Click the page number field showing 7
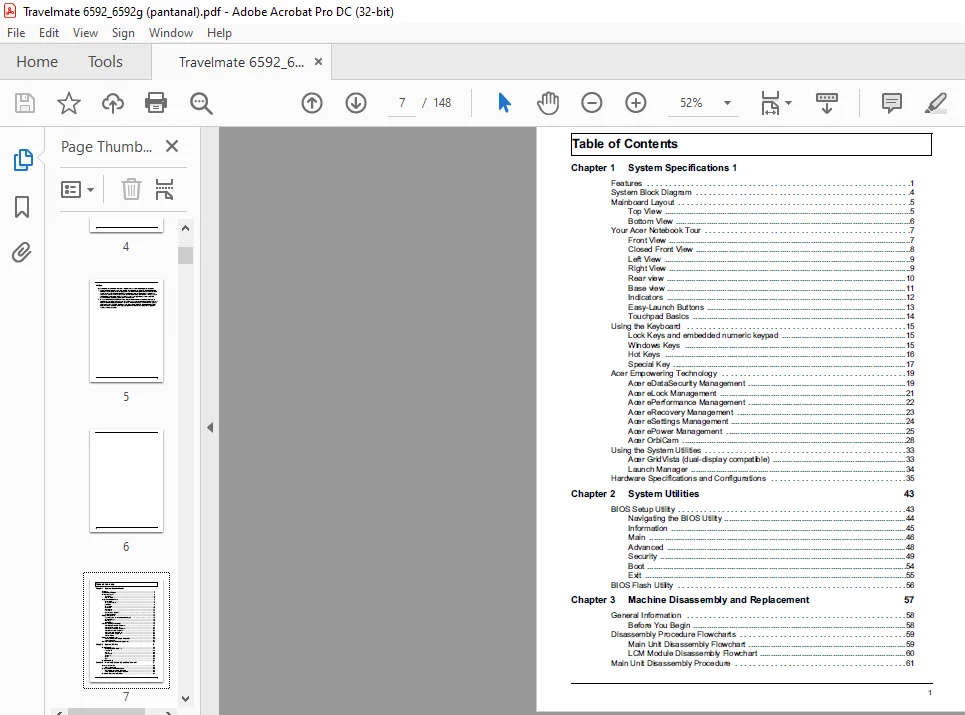Image resolution: width=965 pixels, height=715 pixels. pyautogui.click(x=402, y=103)
